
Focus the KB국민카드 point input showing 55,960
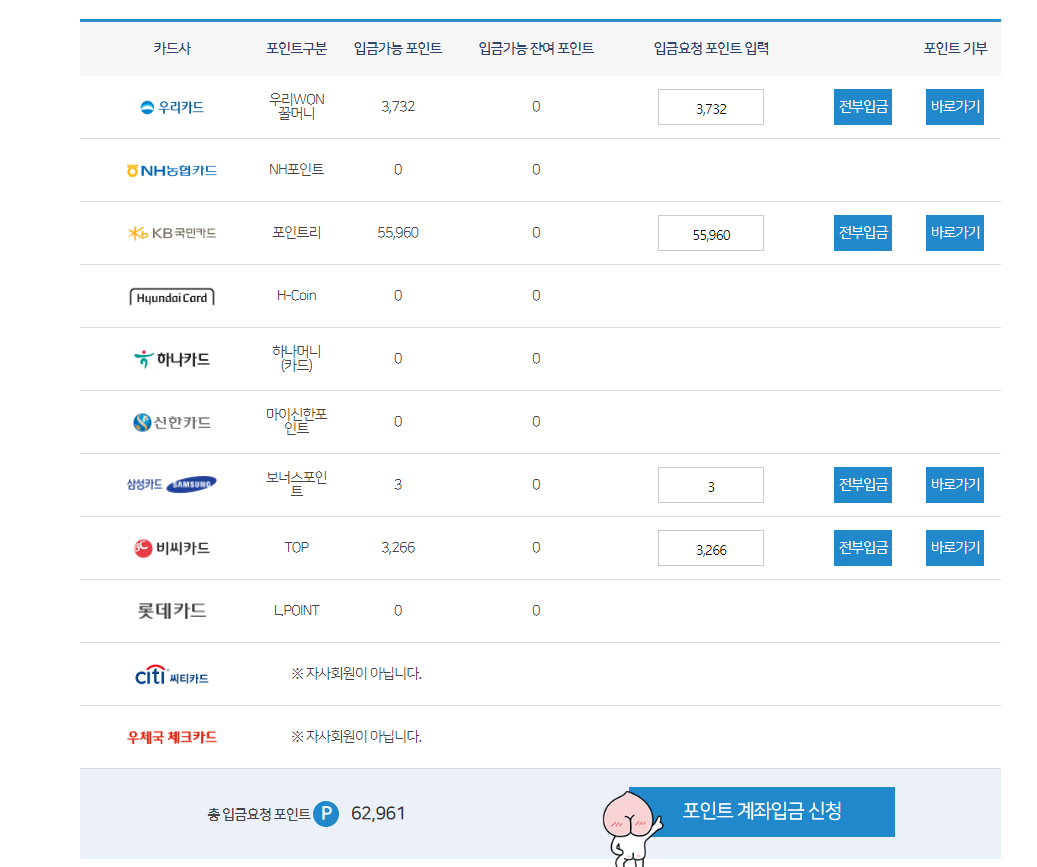pyautogui.click(x=711, y=233)
